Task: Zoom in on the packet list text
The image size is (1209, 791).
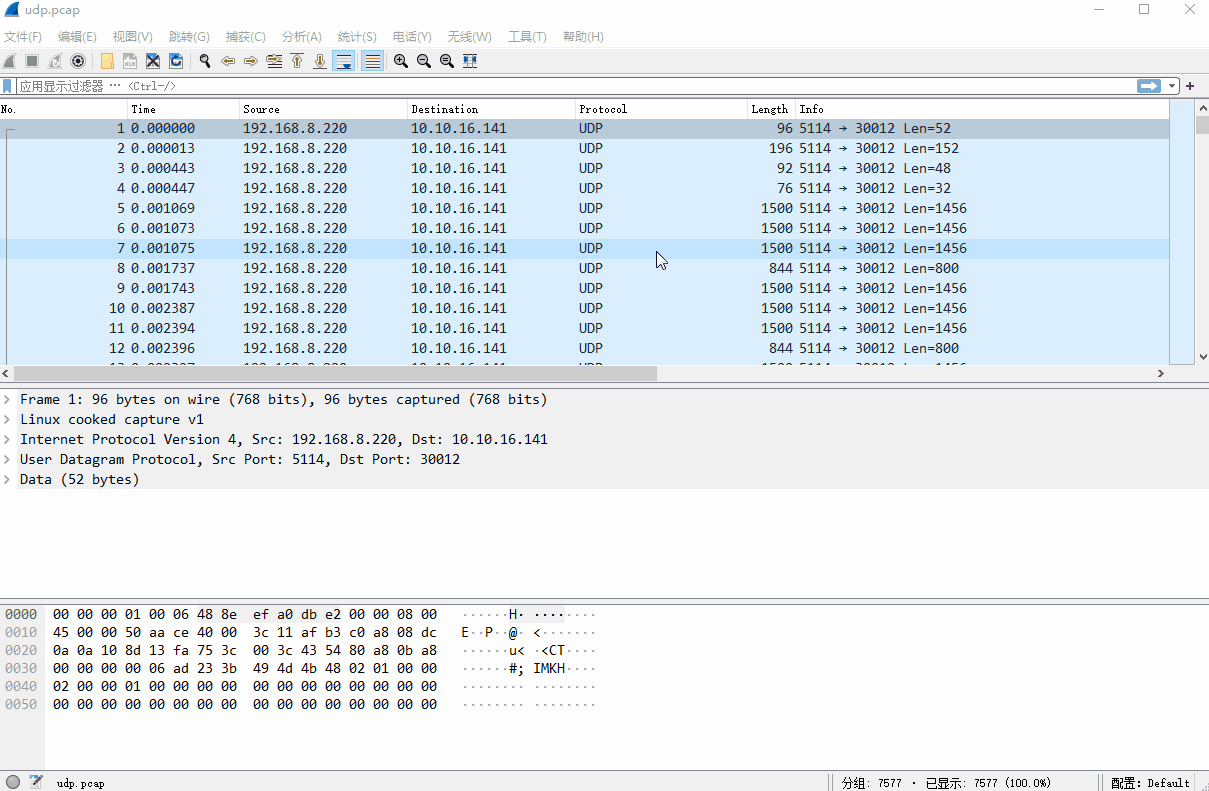Action: 400,61
